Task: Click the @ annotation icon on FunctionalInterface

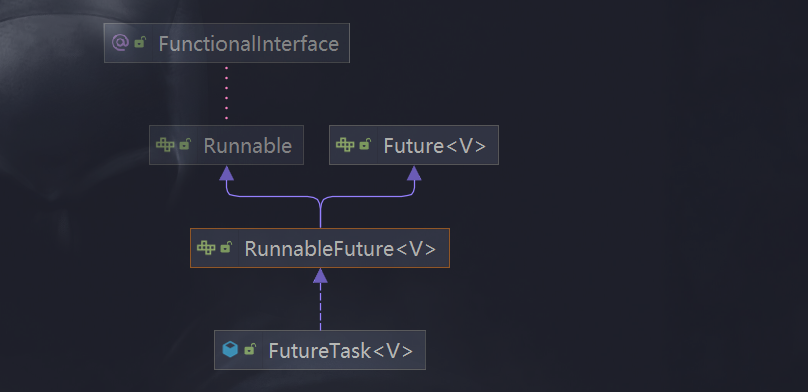Action: point(120,43)
